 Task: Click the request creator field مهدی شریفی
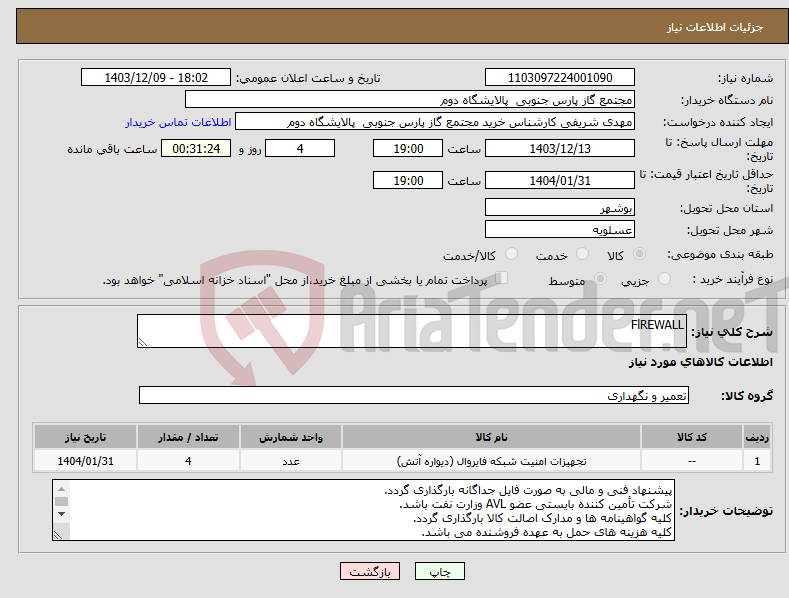[x=435, y=121]
